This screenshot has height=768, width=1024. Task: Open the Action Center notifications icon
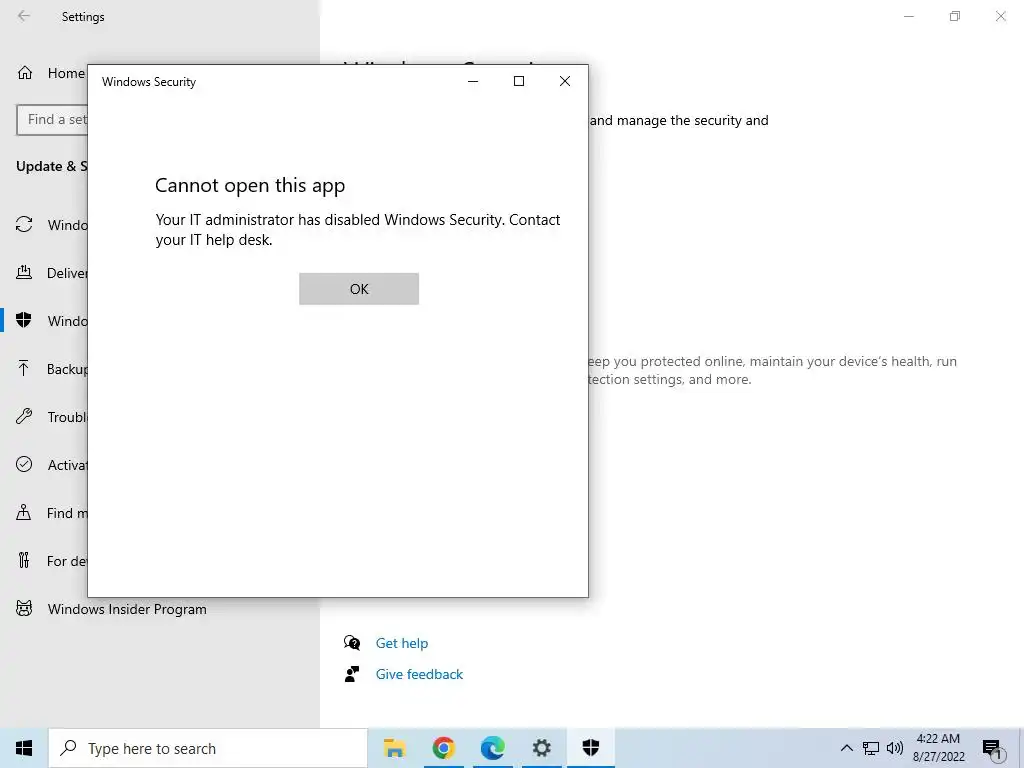[992, 749]
